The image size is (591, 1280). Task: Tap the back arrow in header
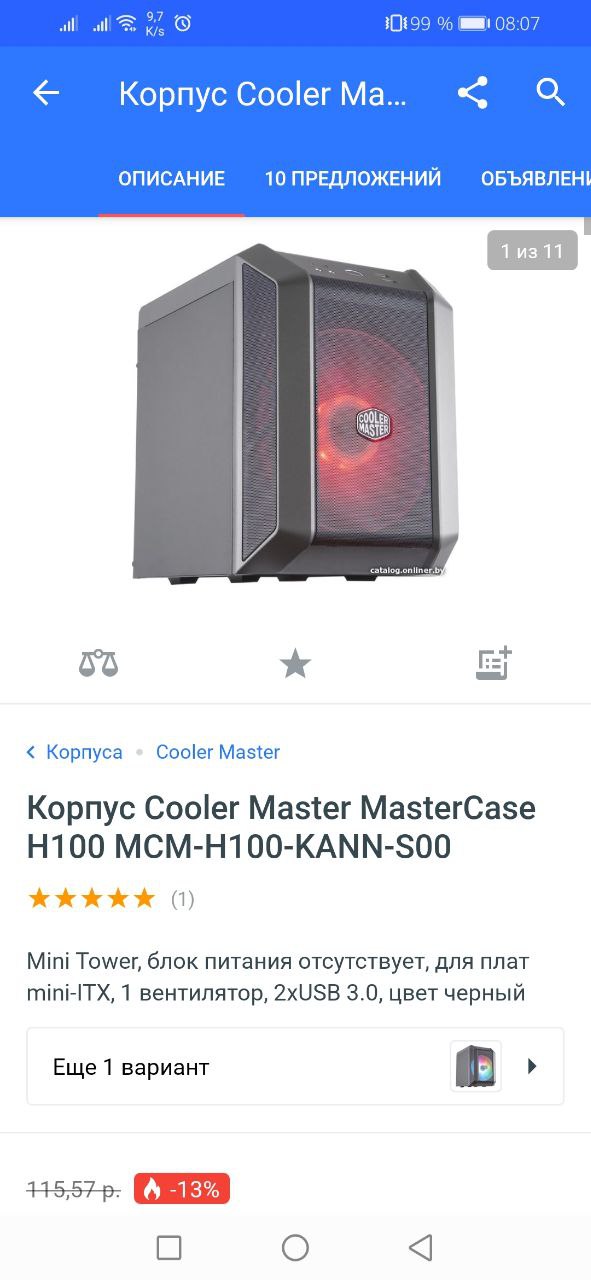tap(46, 93)
